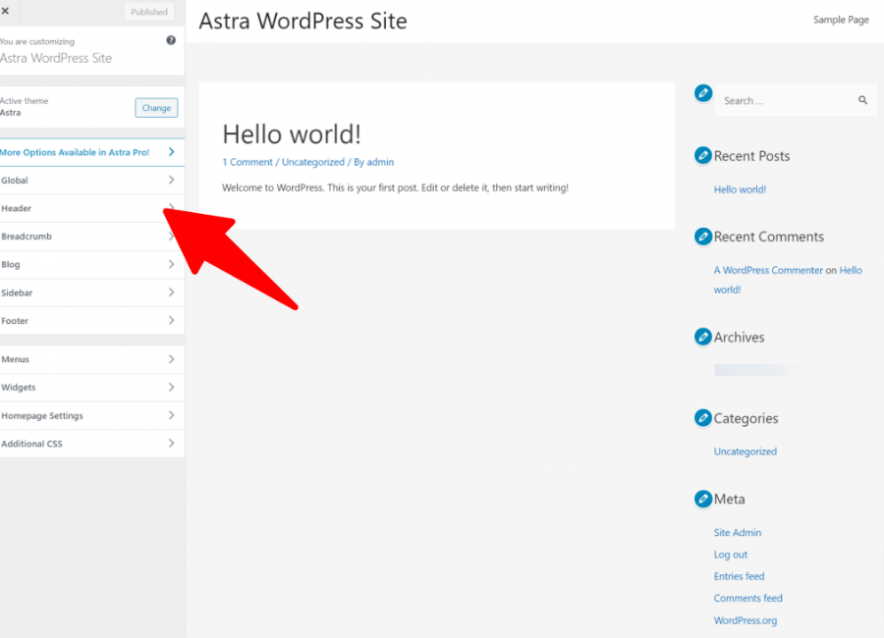Open the Blog customizer section label
Screen dimensions: 884x638
[11, 264]
